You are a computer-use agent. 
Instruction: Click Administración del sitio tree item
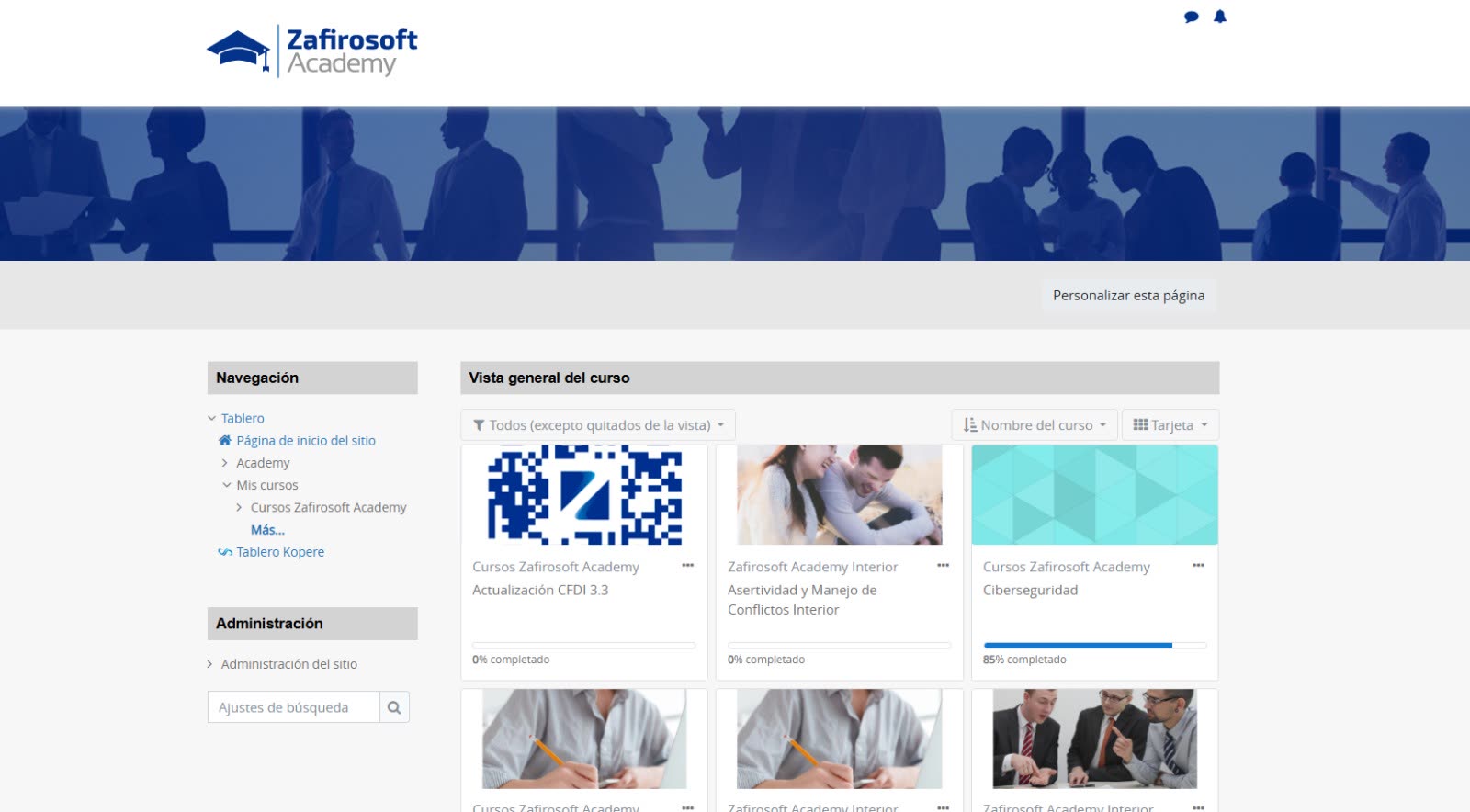(x=288, y=664)
